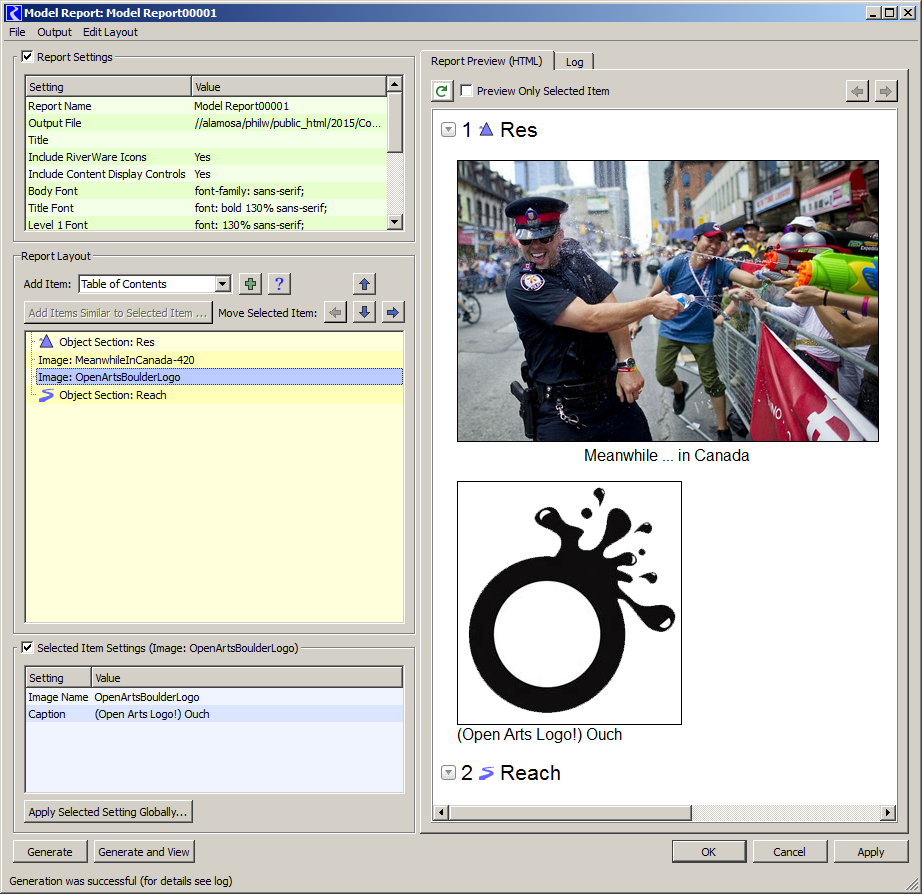Click the green refresh preview icon
This screenshot has height=894, width=922.
click(442, 91)
